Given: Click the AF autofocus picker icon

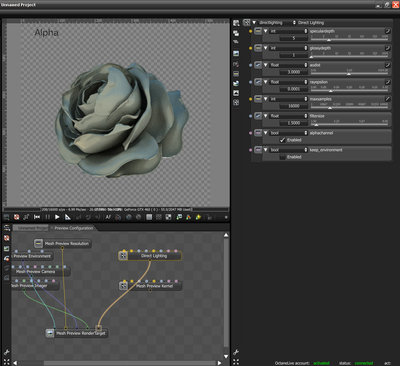Looking at the screenshot, I should click(x=108, y=217).
